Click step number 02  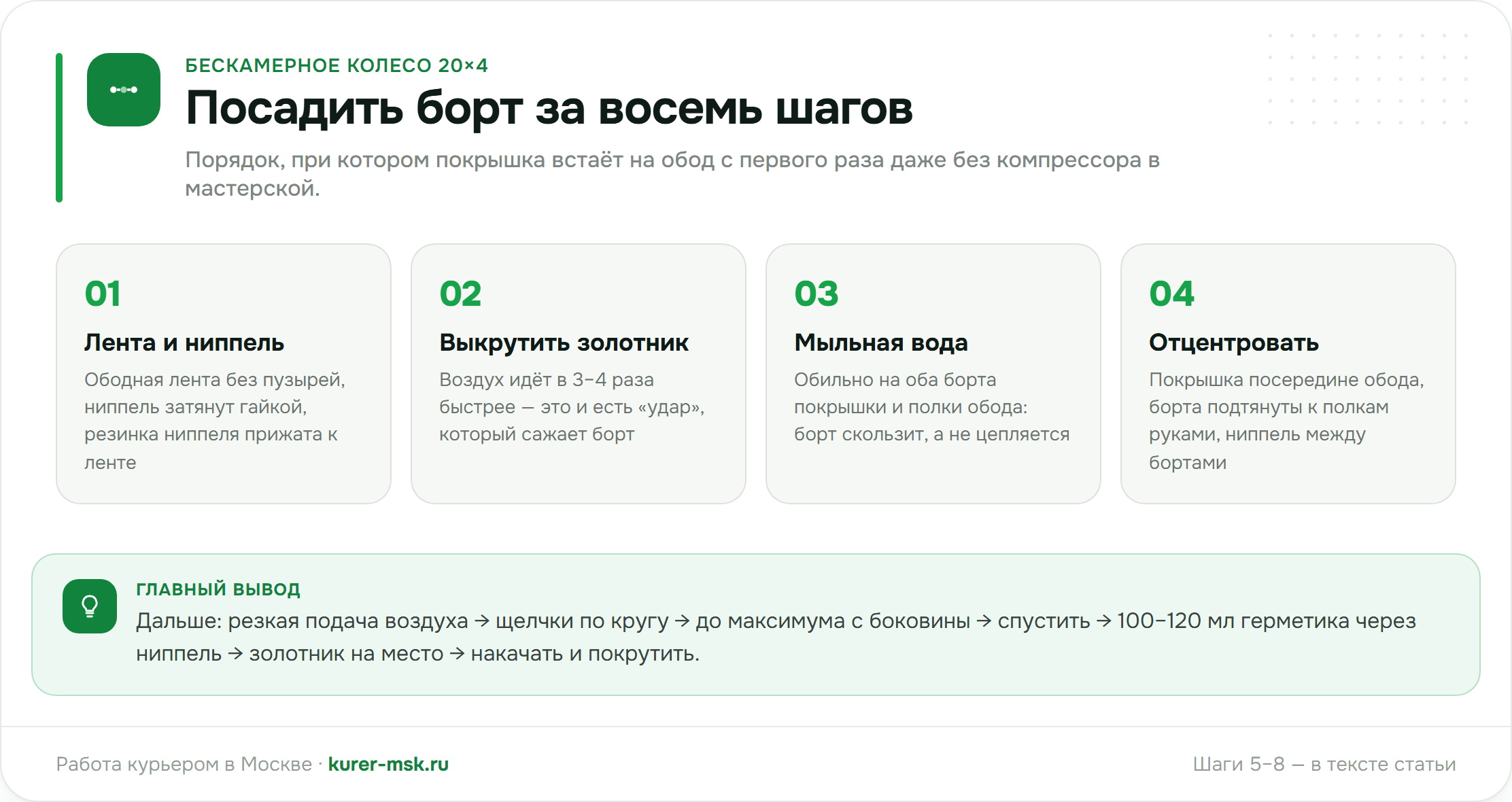(x=460, y=294)
